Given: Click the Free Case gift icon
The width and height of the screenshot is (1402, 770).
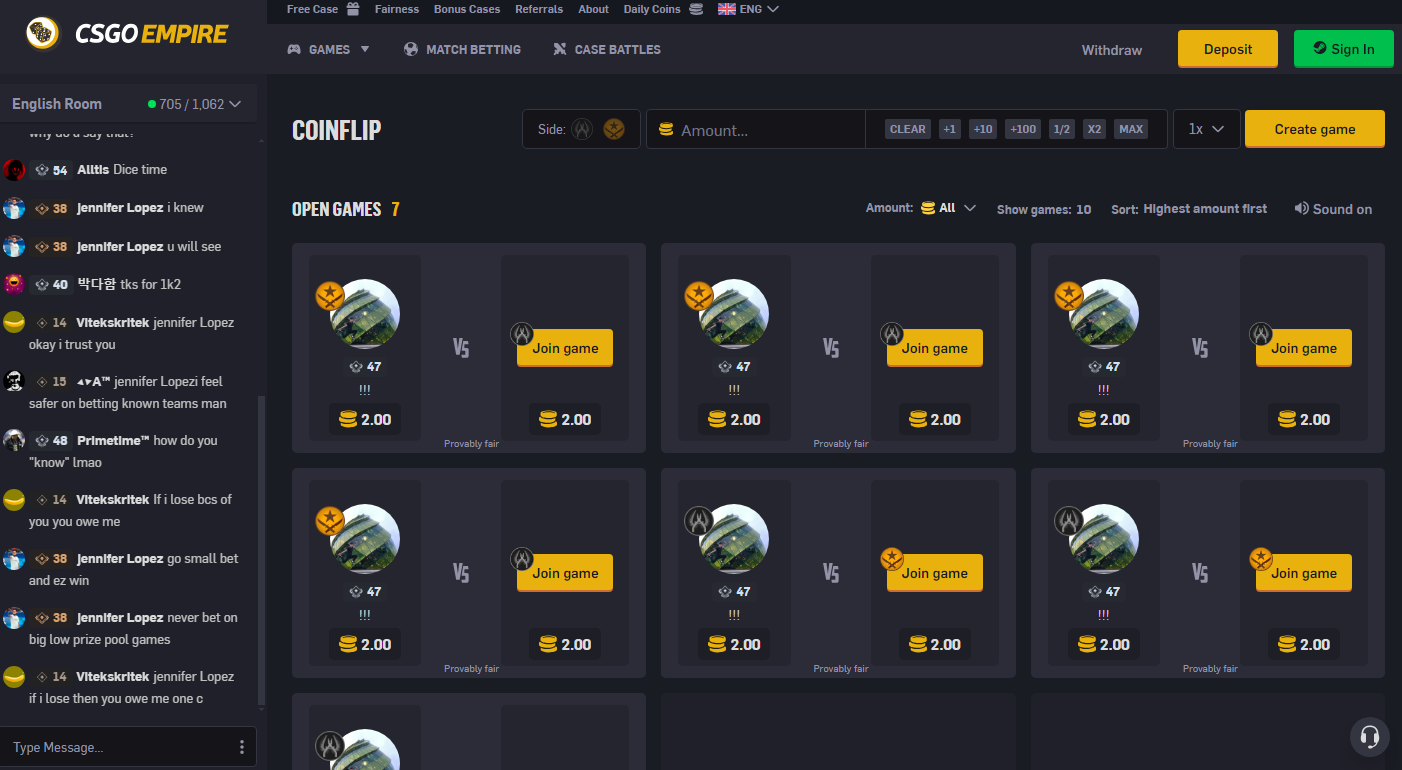Looking at the screenshot, I should point(353,9).
